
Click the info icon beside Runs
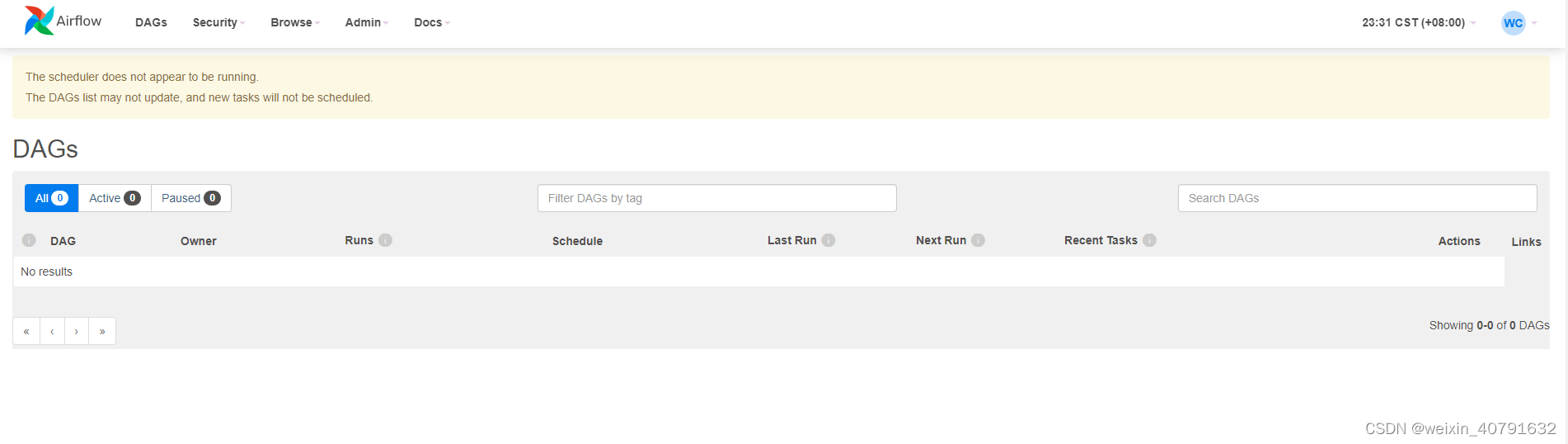pyautogui.click(x=385, y=240)
